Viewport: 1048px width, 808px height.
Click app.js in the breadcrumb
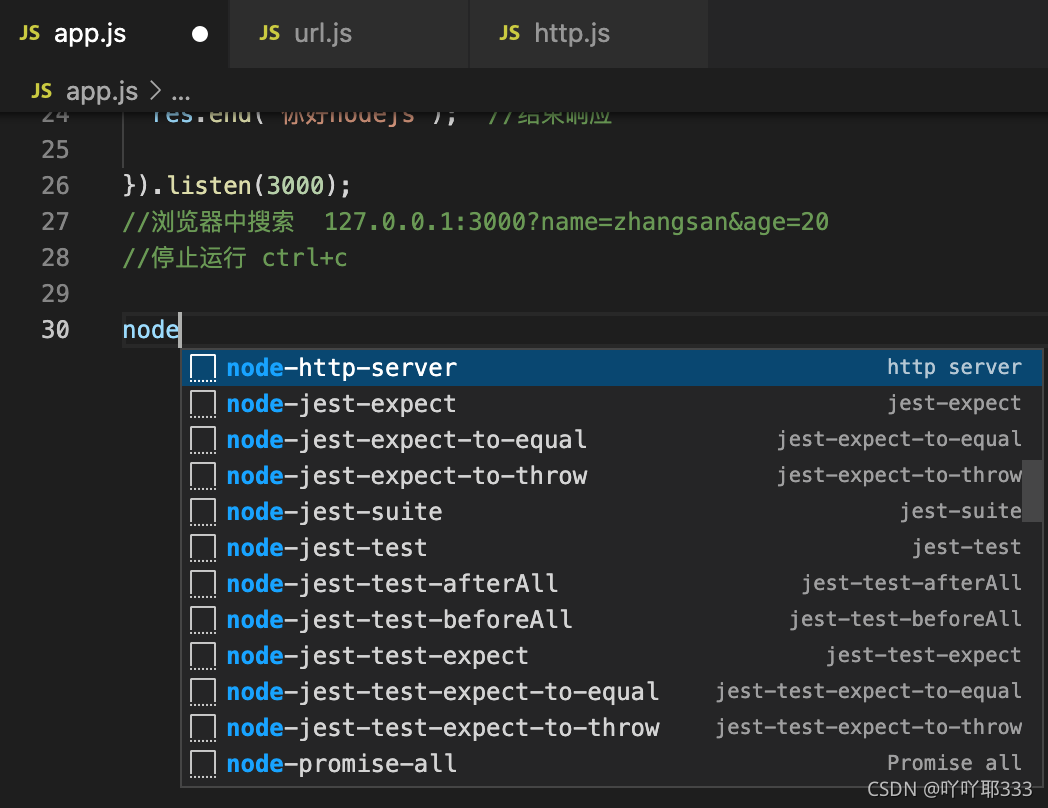[x=102, y=91]
